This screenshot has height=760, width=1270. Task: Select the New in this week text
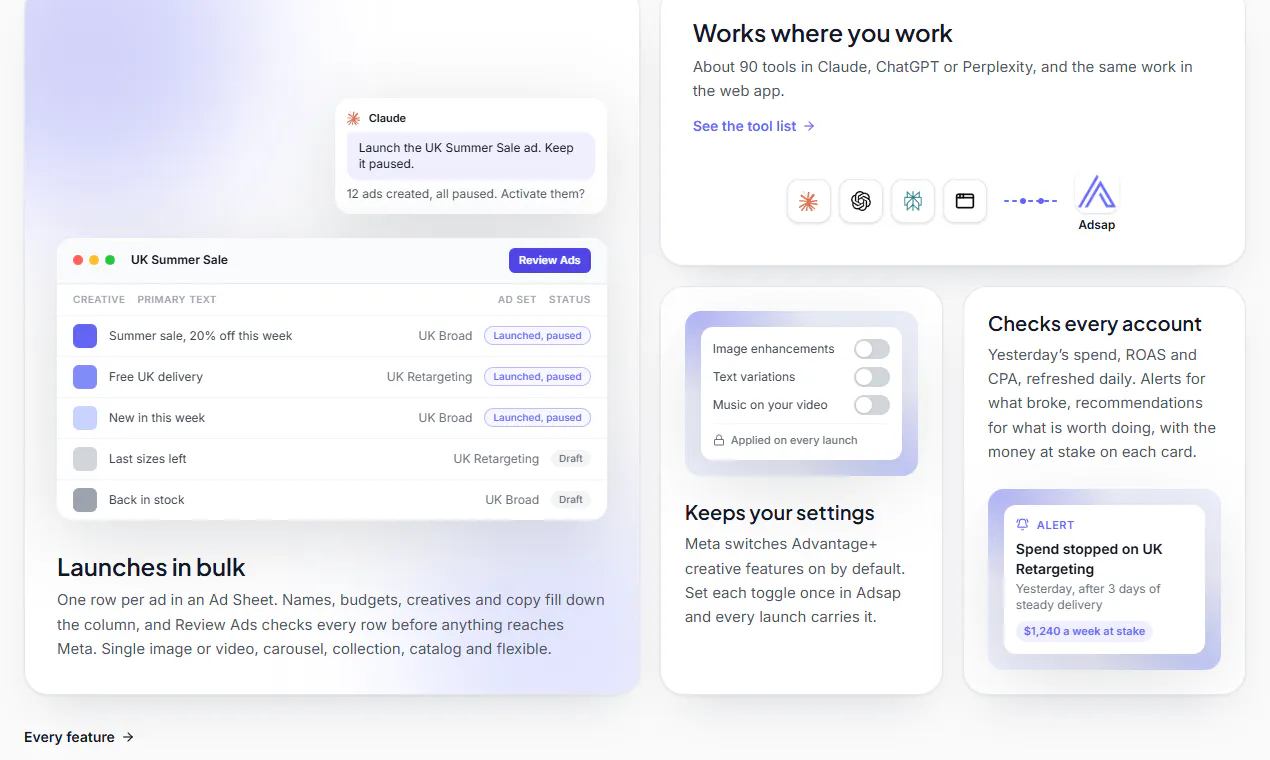click(x=157, y=418)
